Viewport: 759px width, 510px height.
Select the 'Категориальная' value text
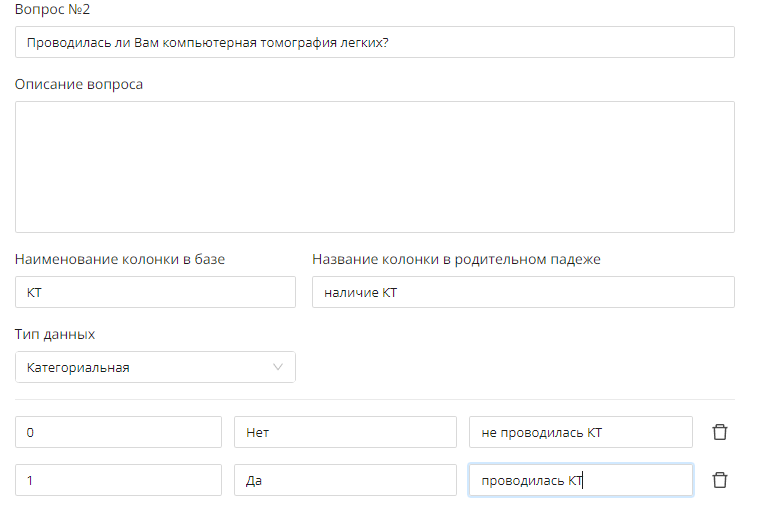78,367
